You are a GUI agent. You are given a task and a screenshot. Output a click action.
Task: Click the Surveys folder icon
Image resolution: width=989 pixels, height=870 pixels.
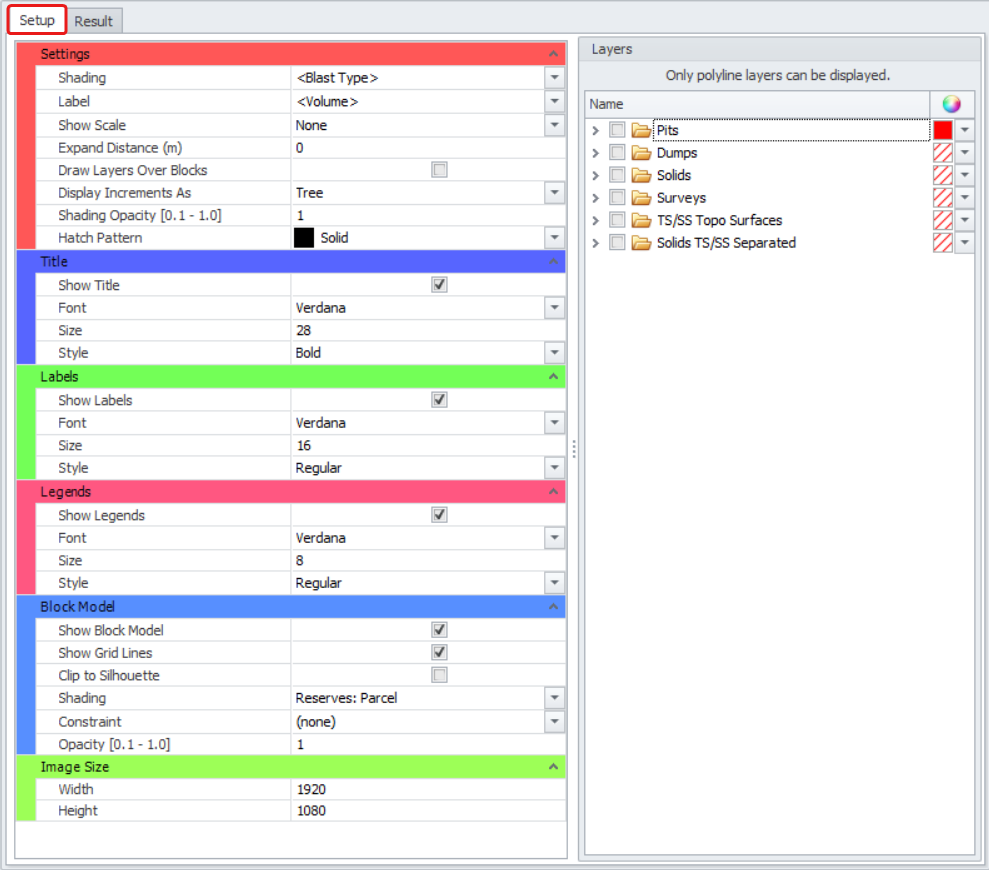pyautogui.click(x=641, y=198)
